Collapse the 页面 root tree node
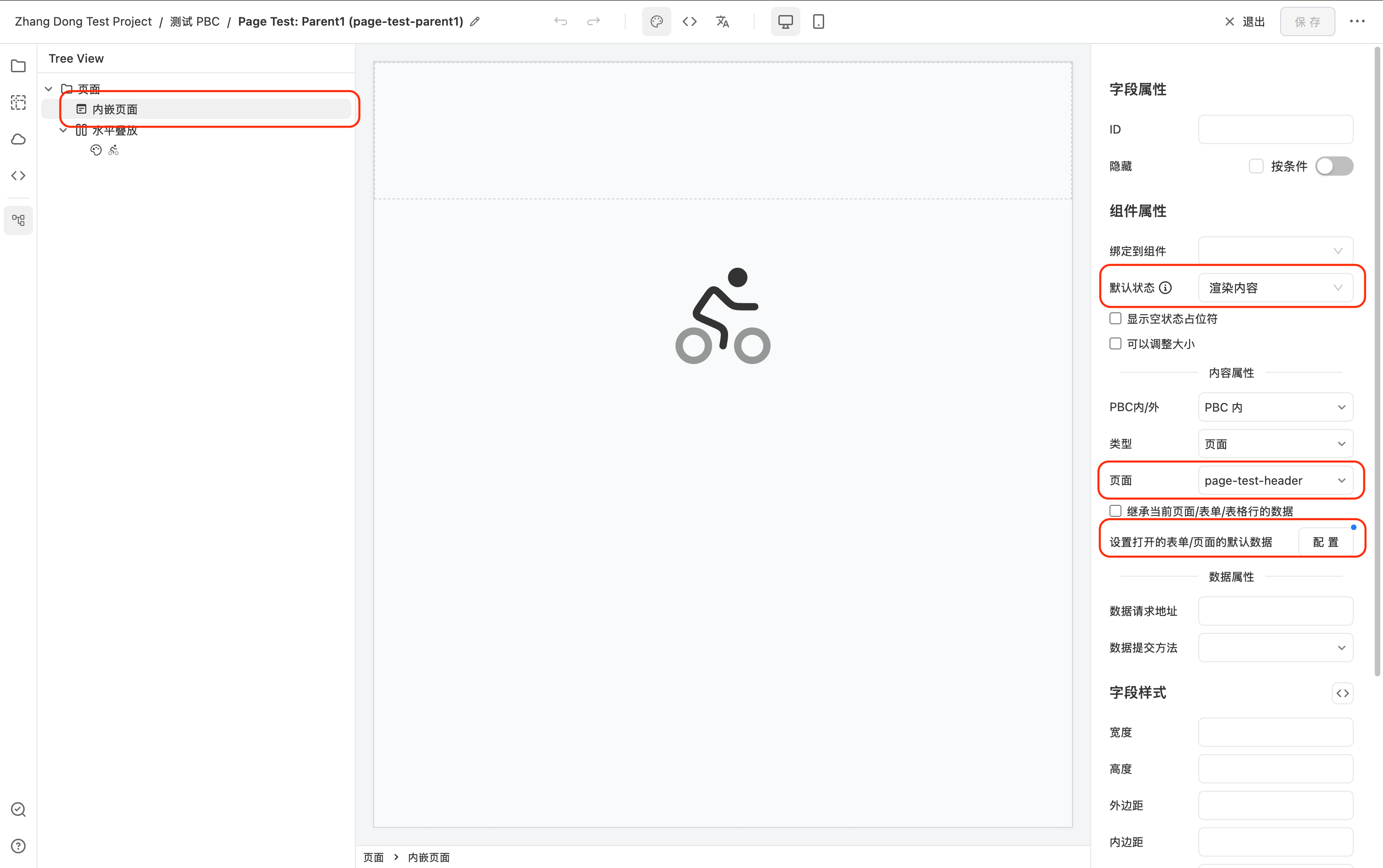Image resolution: width=1383 pixels, height=868 pixels. point(49,89)
